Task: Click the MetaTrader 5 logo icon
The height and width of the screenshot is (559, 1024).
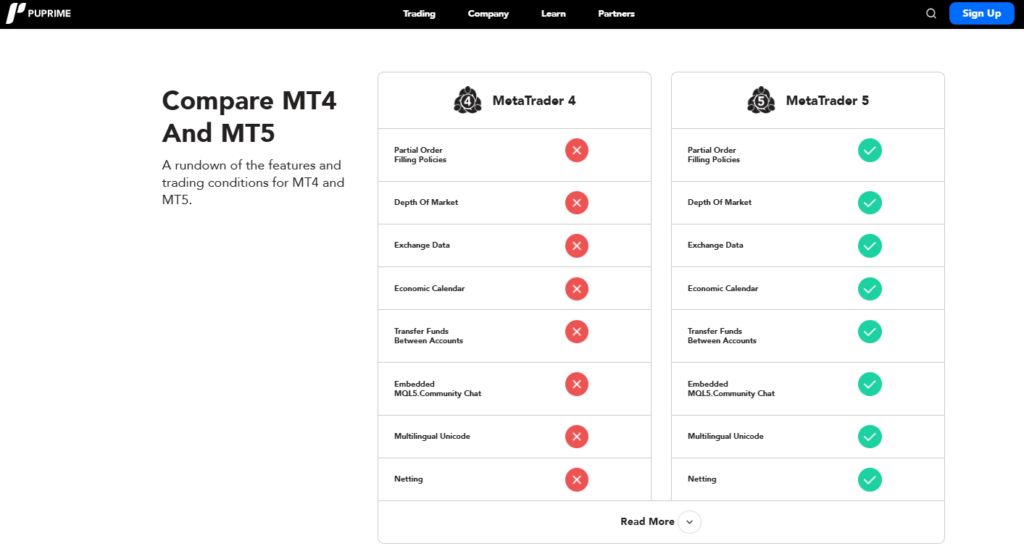Action: coord(761,101)
